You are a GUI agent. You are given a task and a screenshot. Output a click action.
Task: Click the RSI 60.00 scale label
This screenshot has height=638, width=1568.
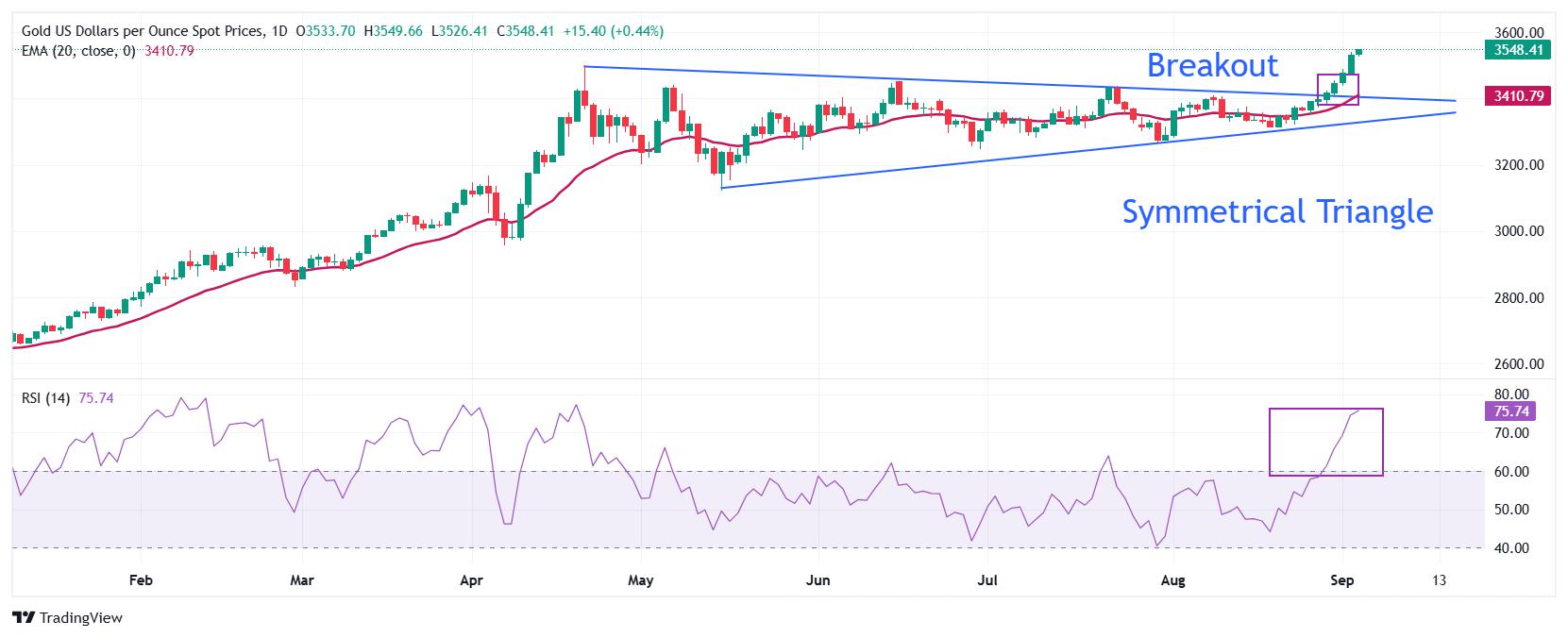(x=1512, y=472)
